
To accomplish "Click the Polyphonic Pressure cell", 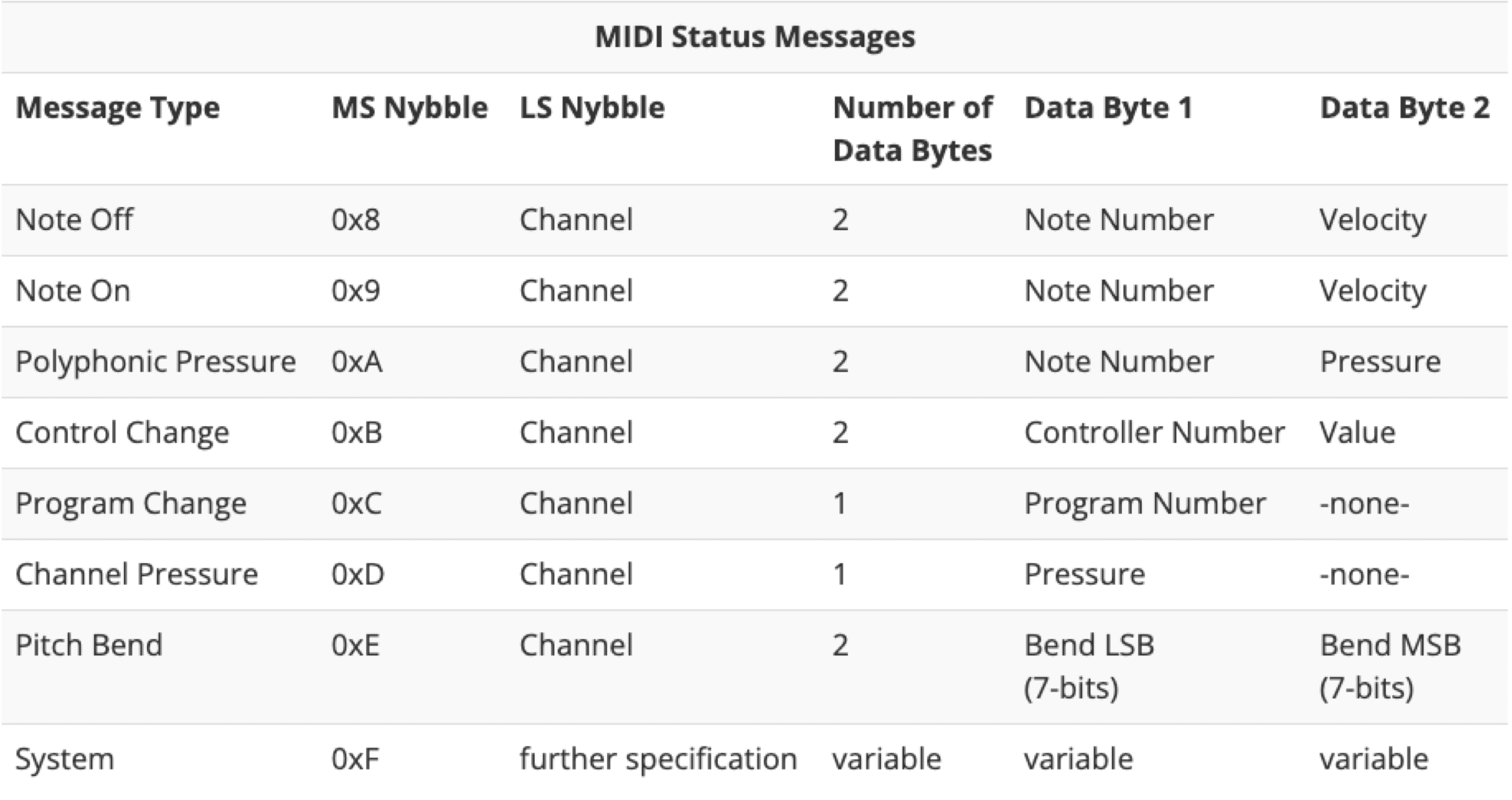I will coord(155,362).
